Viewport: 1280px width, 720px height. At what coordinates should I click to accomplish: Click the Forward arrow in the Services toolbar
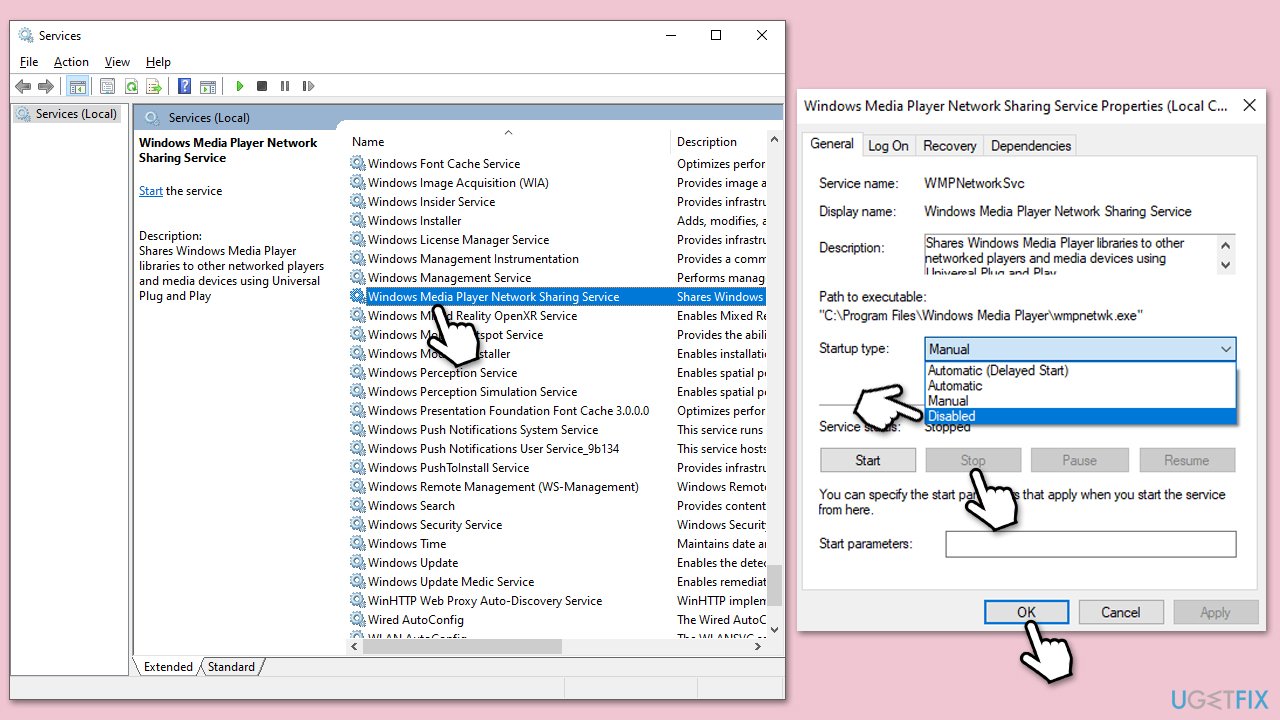coord(45,87)
